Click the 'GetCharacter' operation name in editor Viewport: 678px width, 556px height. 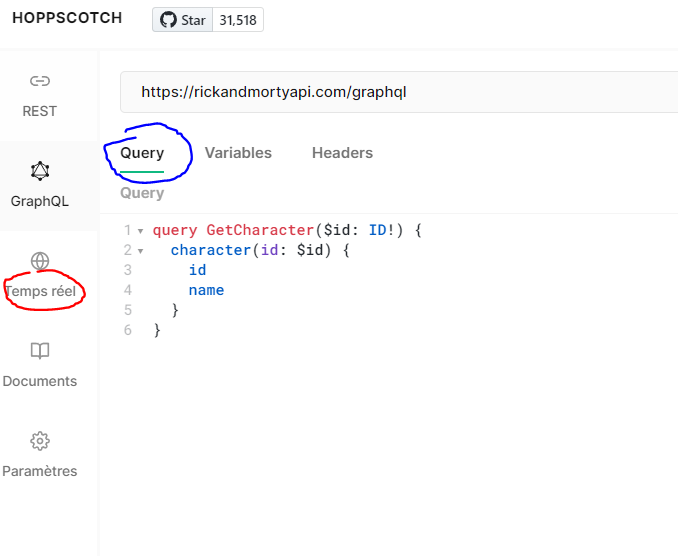tap(260, 230)
